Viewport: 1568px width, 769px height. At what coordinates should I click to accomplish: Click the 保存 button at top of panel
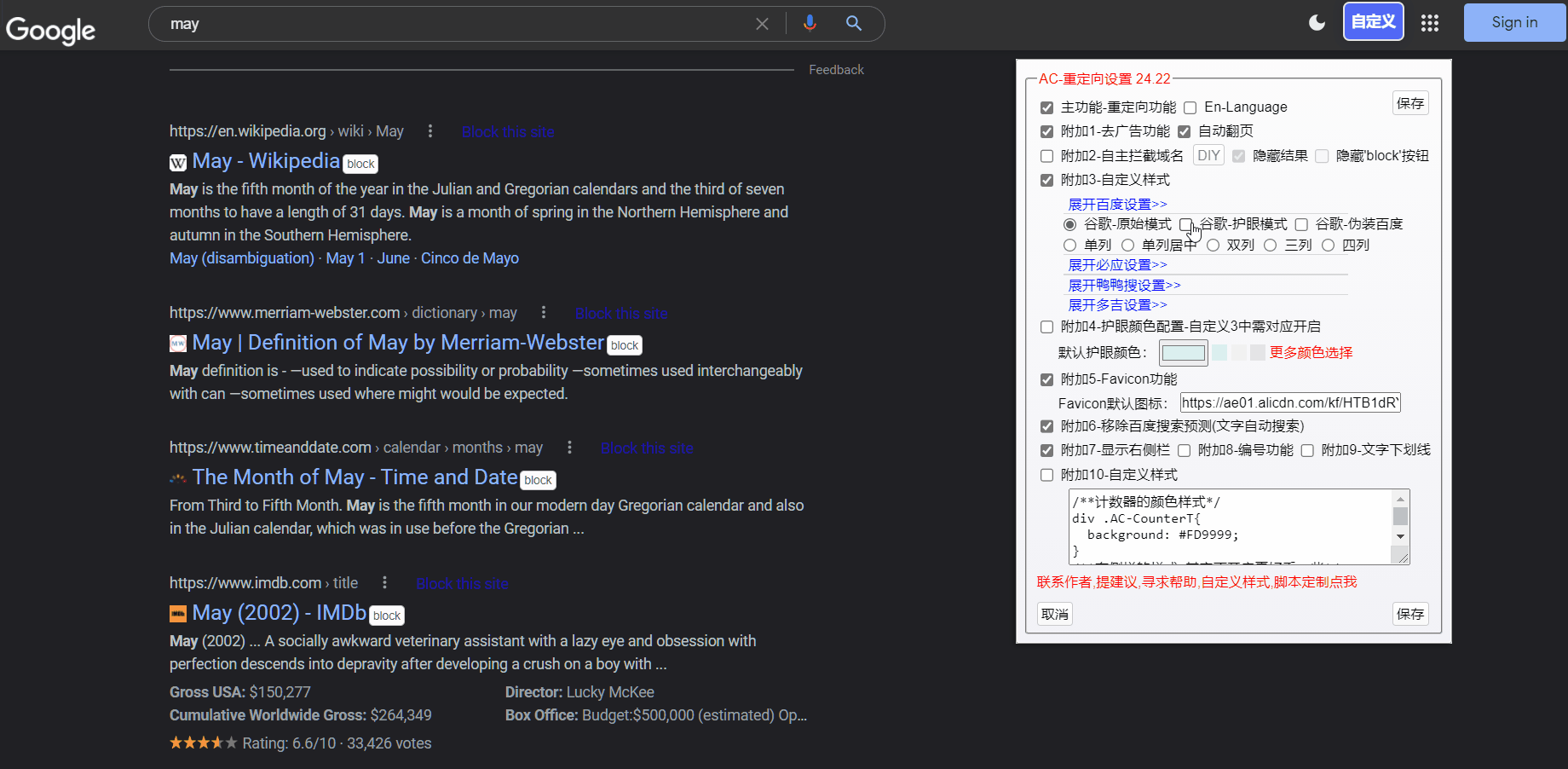pos(1409,102)
